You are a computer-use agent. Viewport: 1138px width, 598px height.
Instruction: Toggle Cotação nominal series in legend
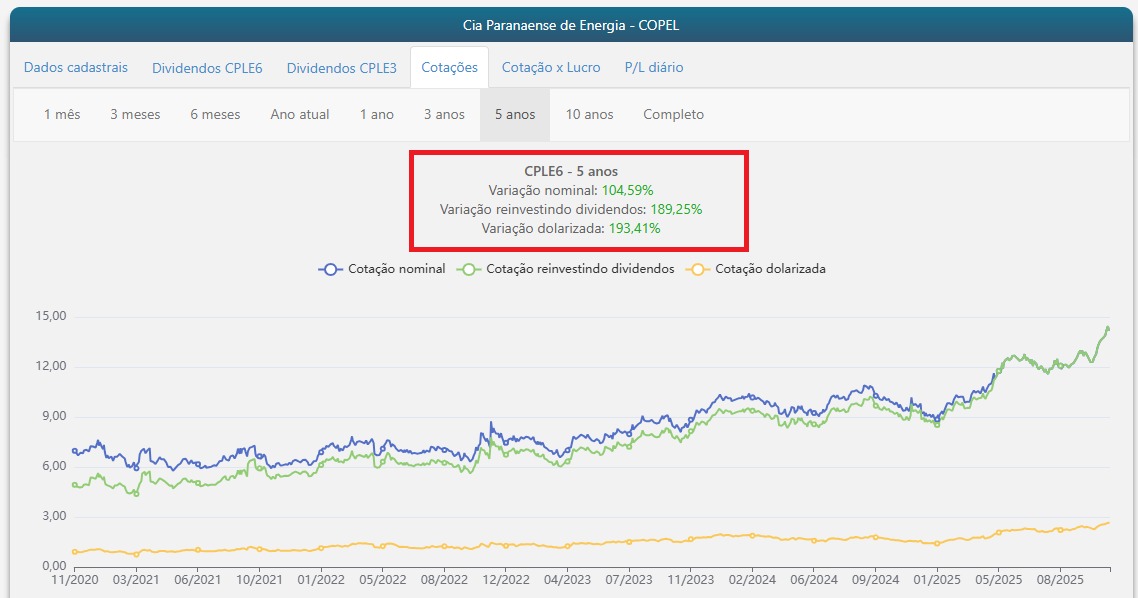[397, 269]
